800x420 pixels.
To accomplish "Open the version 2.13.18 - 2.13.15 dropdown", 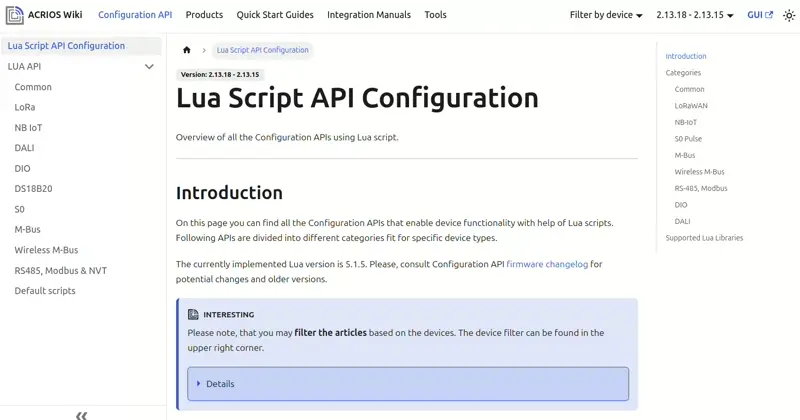I will pyautogui.click(x=695, y=15).
